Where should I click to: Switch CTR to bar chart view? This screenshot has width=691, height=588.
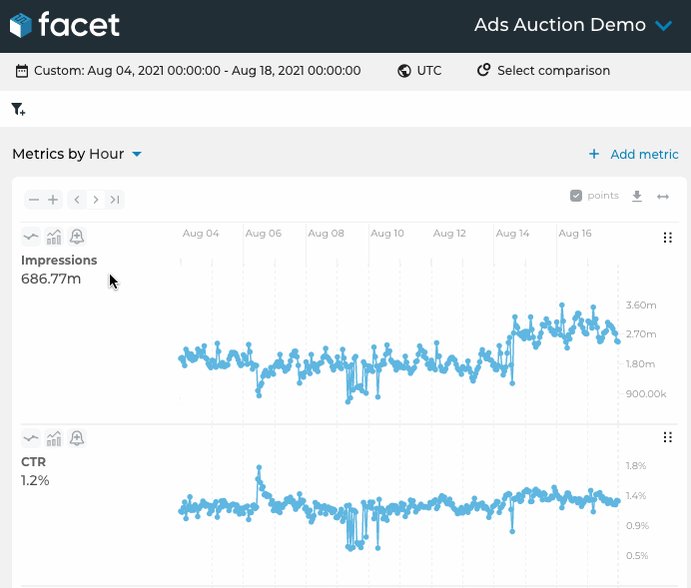54,439
